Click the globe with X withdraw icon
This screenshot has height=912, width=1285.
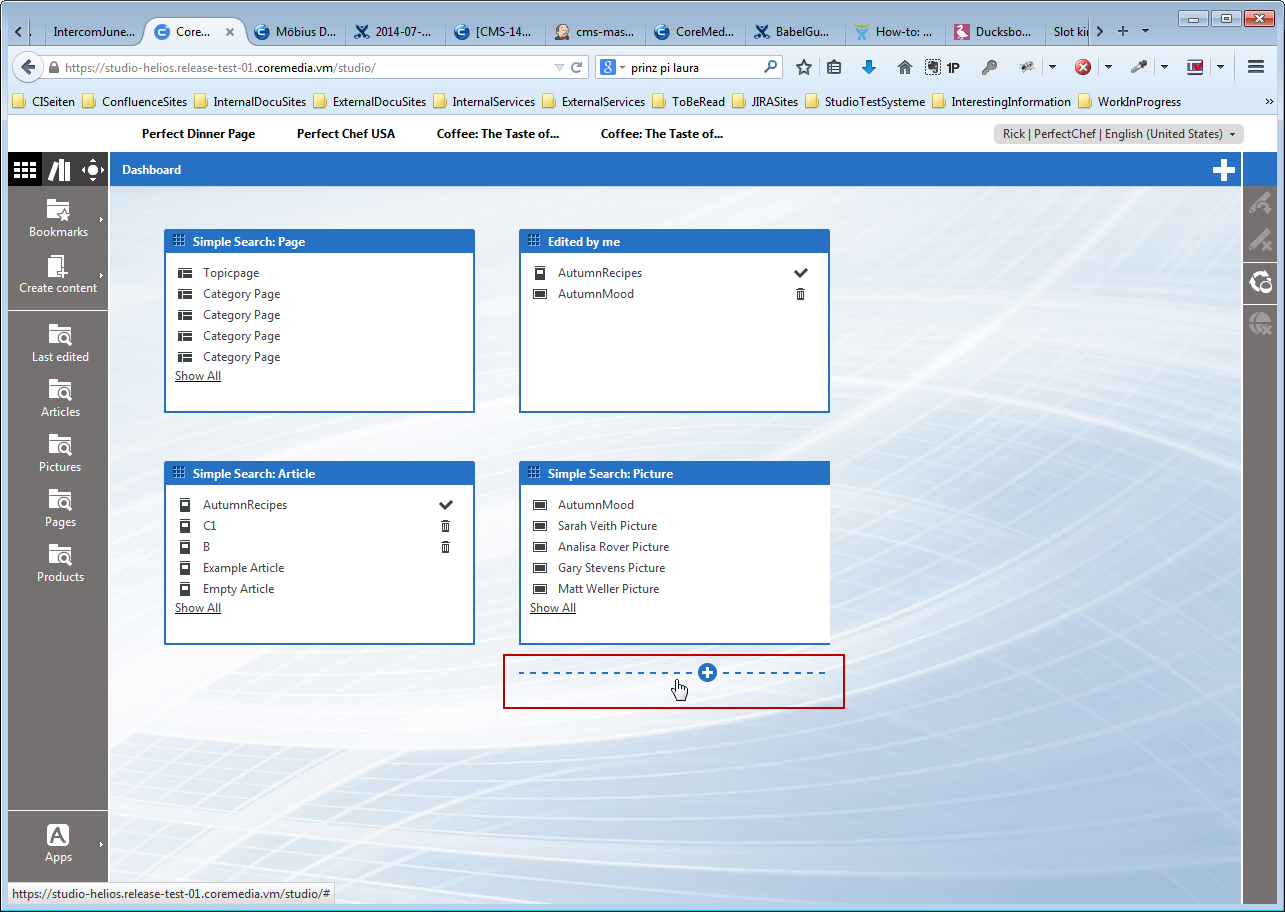click(1261, 322)
